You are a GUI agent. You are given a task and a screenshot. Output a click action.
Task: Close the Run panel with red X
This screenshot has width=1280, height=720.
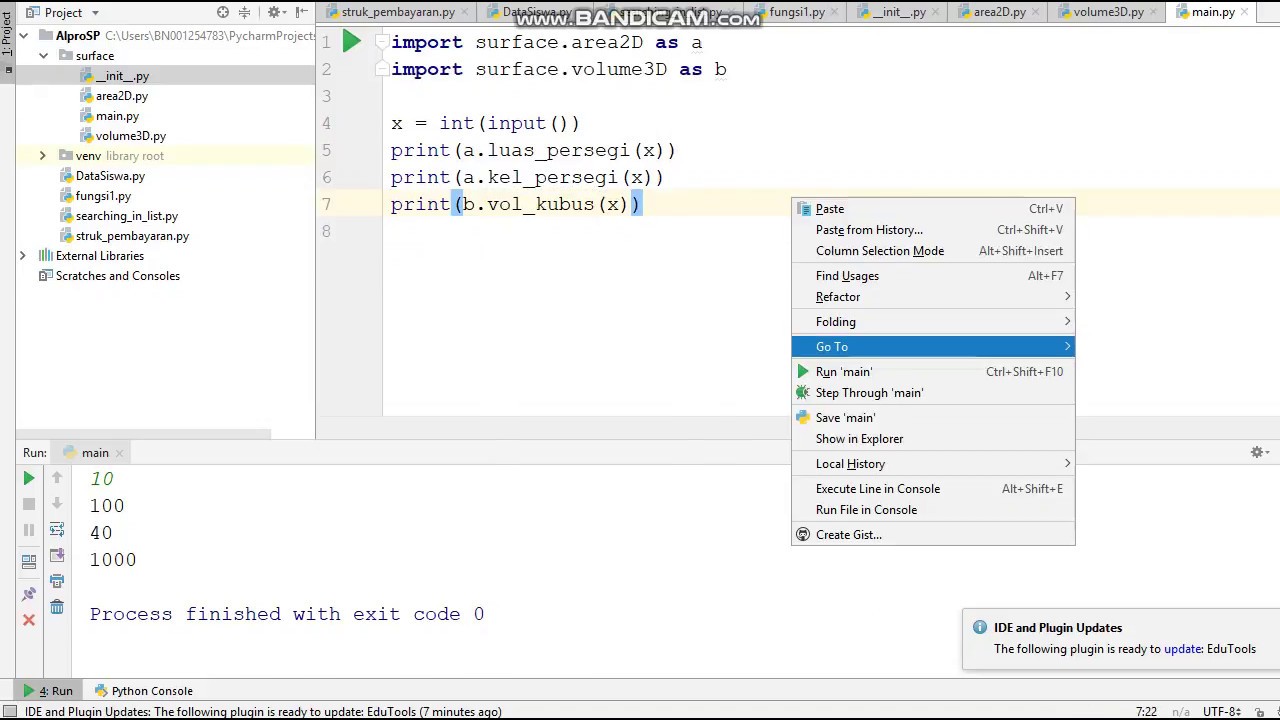(29, 620)
